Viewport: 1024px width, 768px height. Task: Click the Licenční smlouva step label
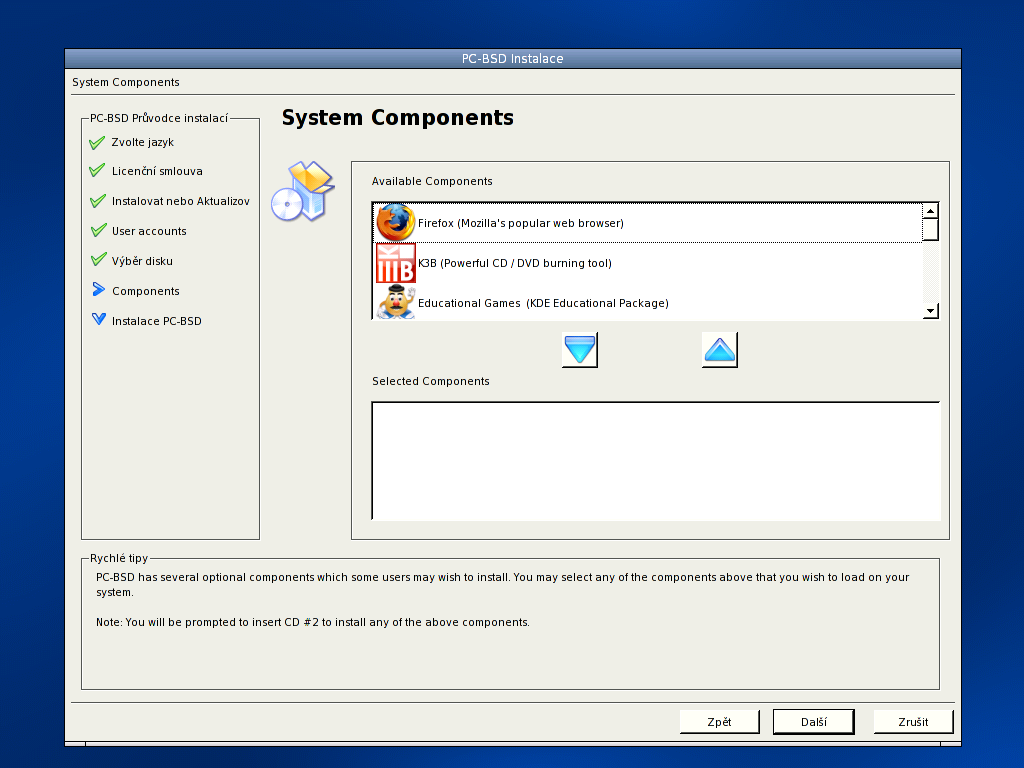coord(157,171)
